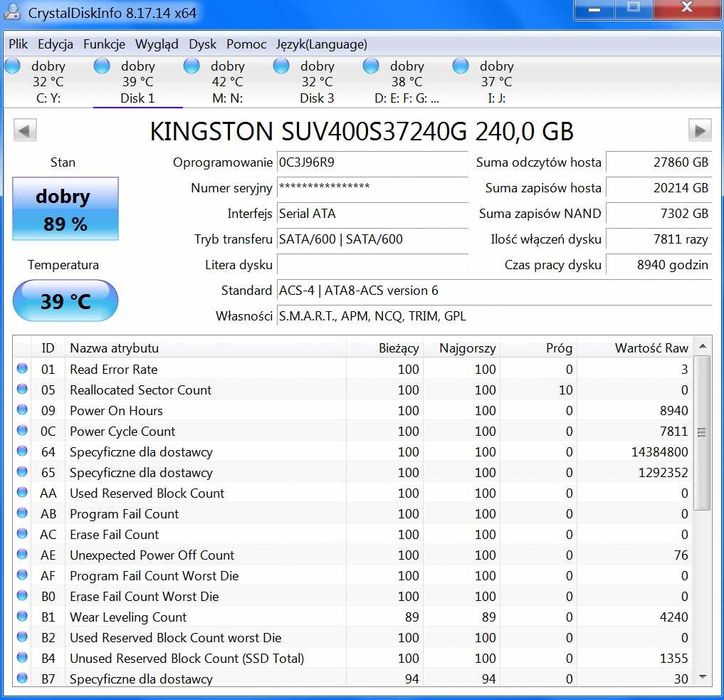Image resolution: width=724 pixels, height=700 pixels.
Task: Go to next disk with right arrow
Action: click(x=700, y=131)
